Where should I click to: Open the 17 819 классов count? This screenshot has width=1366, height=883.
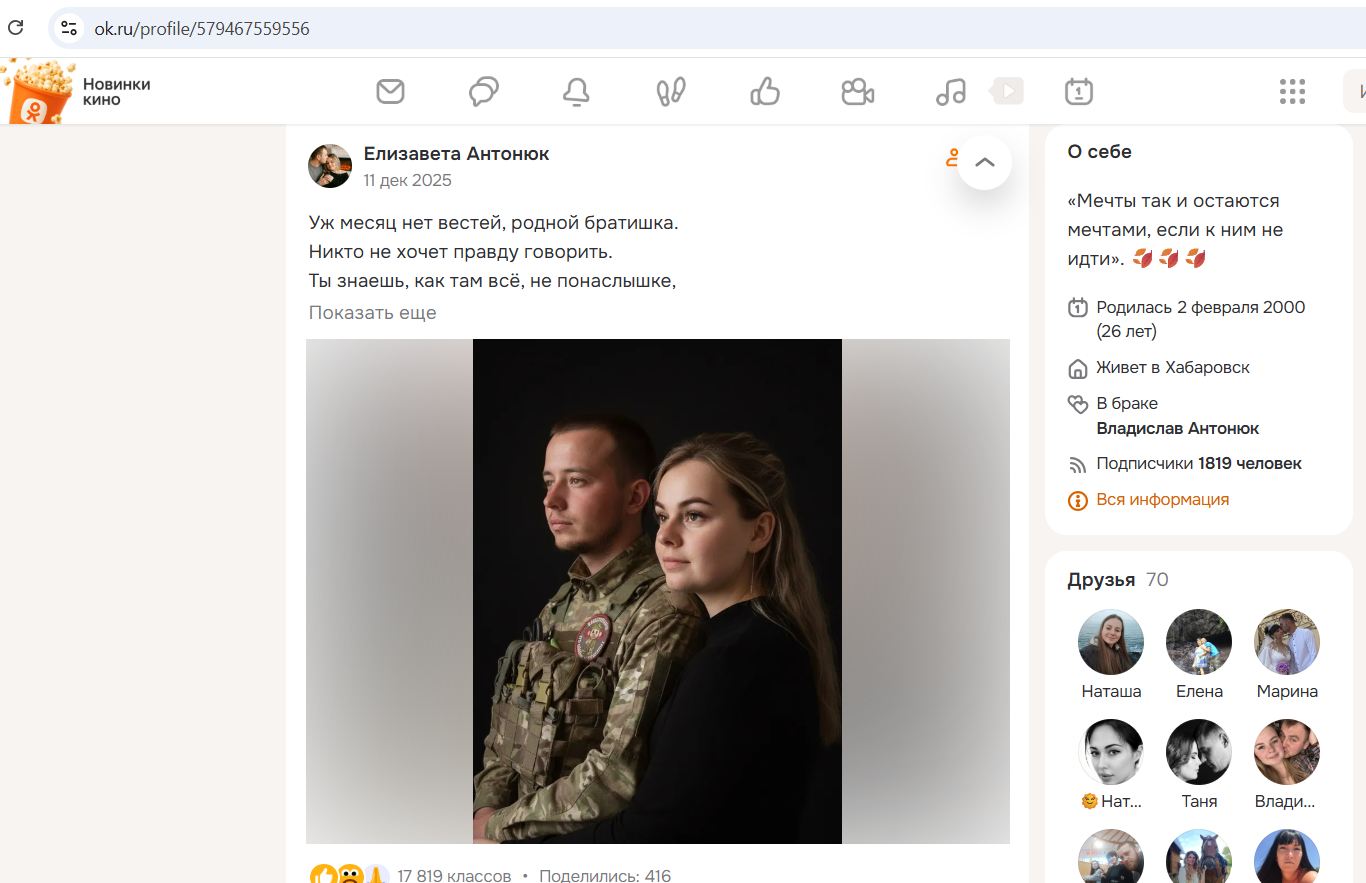[454, 876]
